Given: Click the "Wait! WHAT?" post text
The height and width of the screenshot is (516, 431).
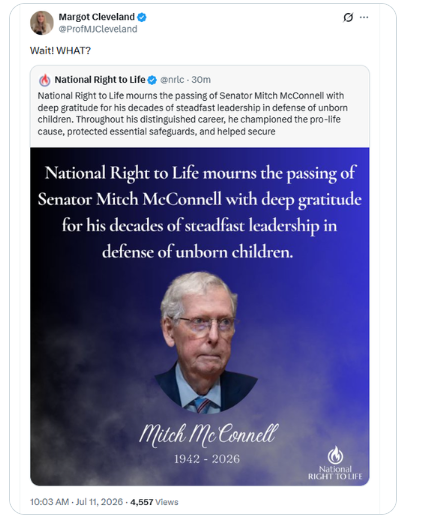Looking at the screenshot, I should tap(60, 51).
